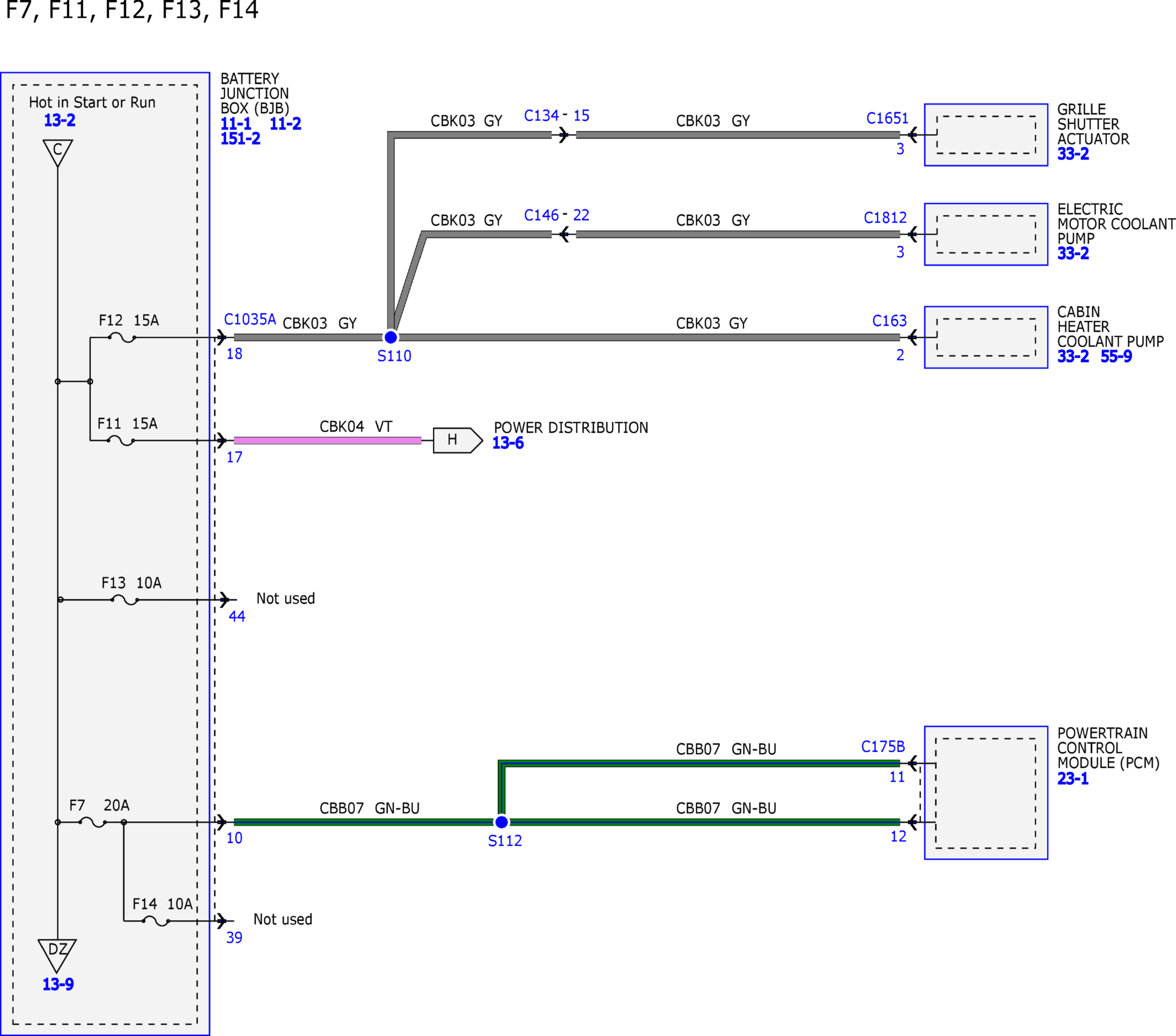The image size is (1176, 1036).
Task: Open the 55-9 Cabin Heater Coolant Pump link
Action: pos(1116,356)
